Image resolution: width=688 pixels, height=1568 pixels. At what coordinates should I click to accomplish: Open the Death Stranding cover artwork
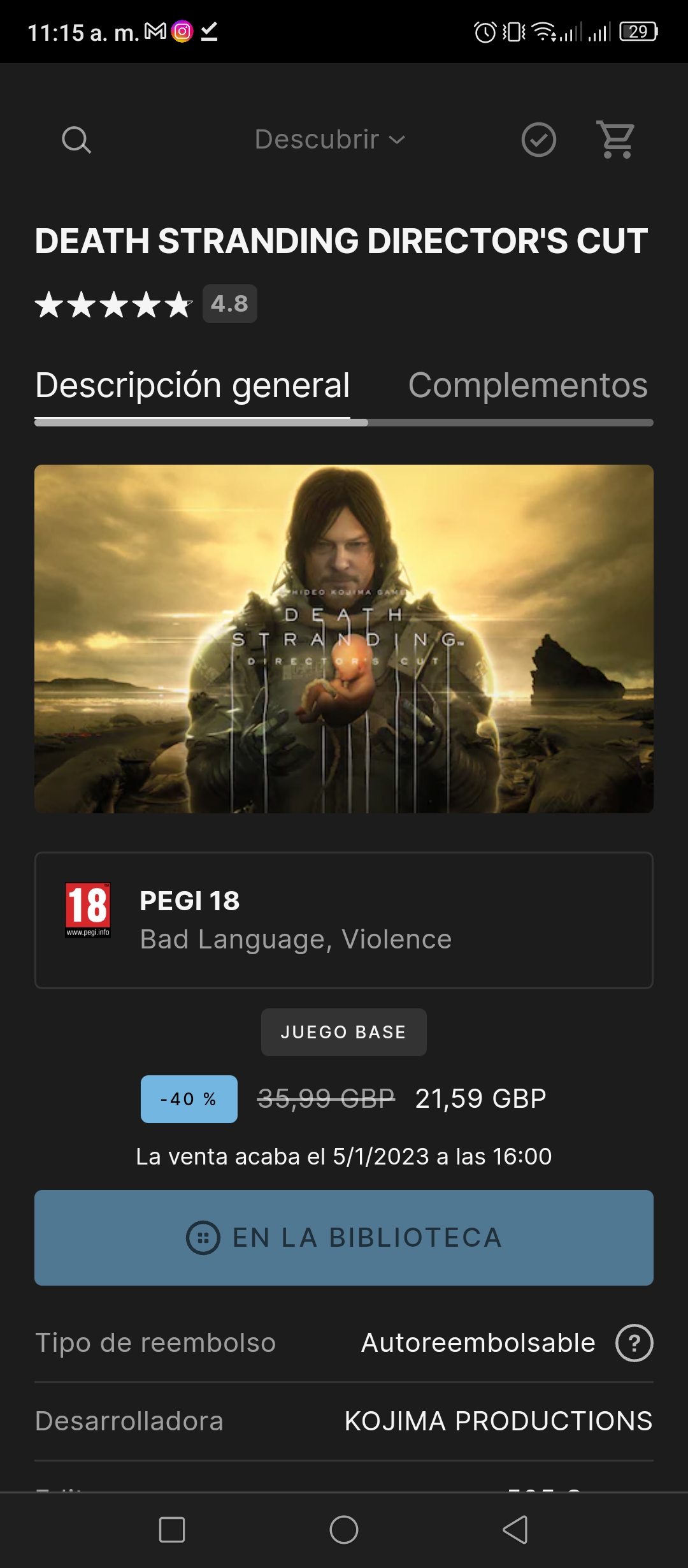pyautogui.click(x=344, y=639)
